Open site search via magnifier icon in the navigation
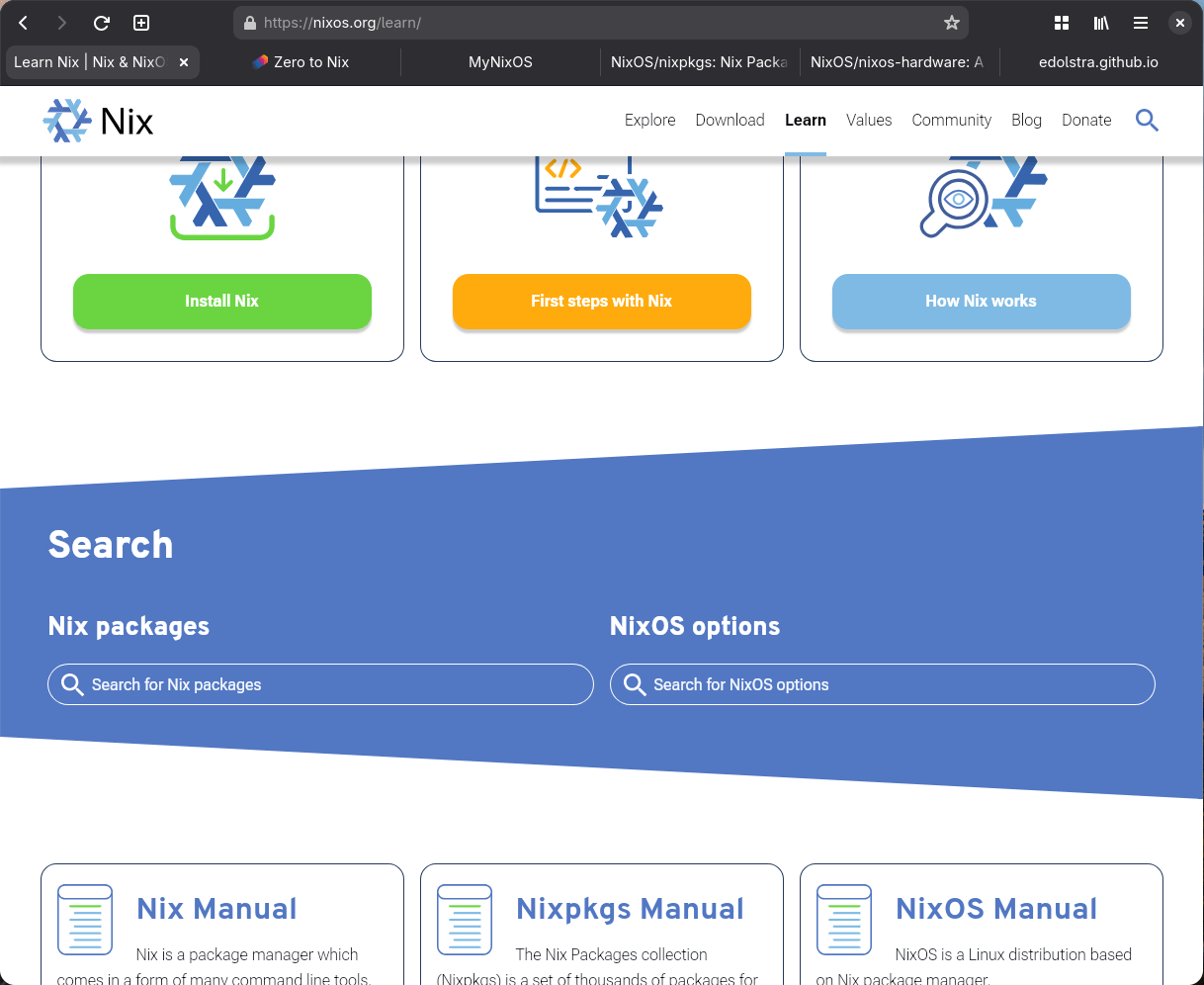This screenshot has height=985, width=1204. [1147, 121]
